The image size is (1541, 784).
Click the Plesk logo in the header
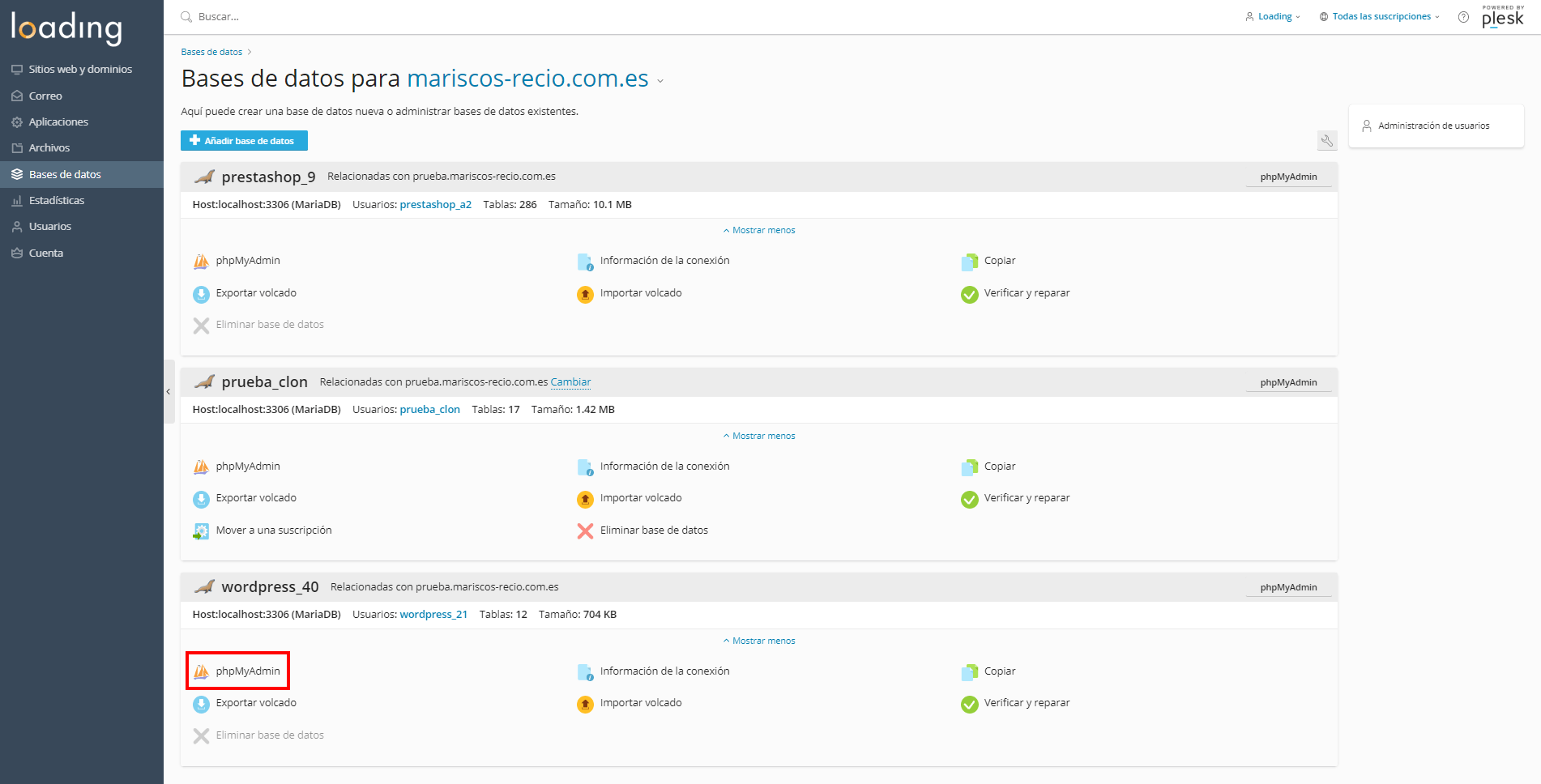click(x=1503, y=16)
